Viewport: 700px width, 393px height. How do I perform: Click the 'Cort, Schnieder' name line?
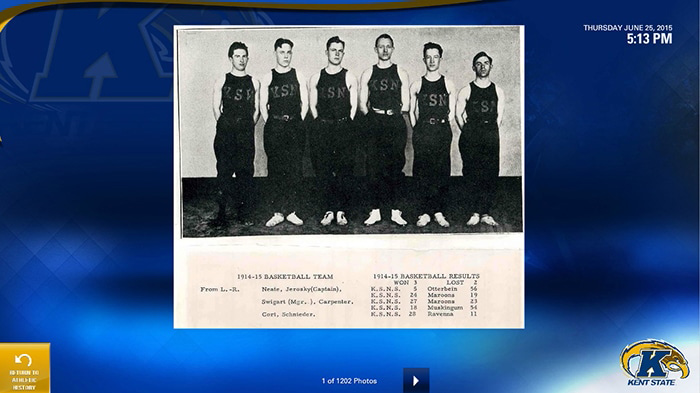click(288, 314)
